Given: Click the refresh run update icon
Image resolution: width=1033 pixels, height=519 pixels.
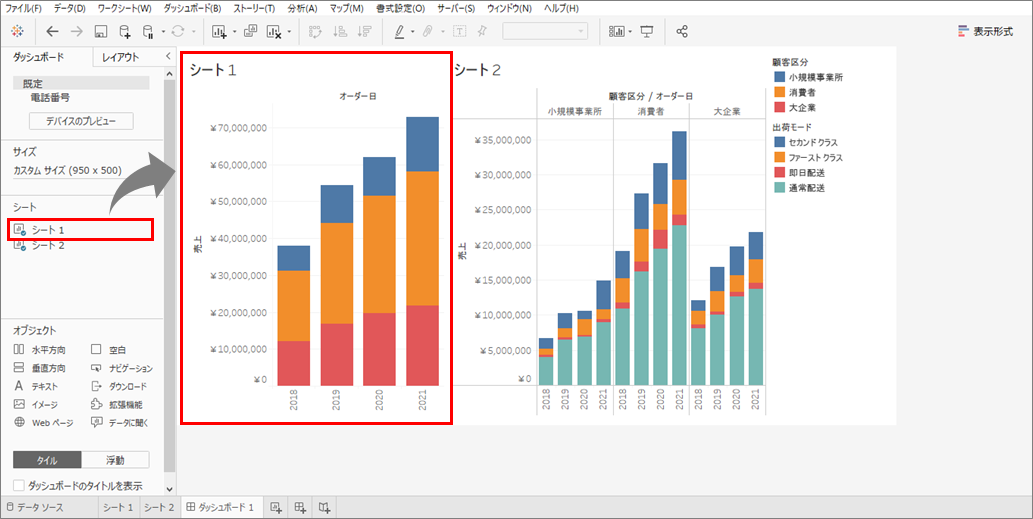Looking at the screenshot, I should (177, 31).
